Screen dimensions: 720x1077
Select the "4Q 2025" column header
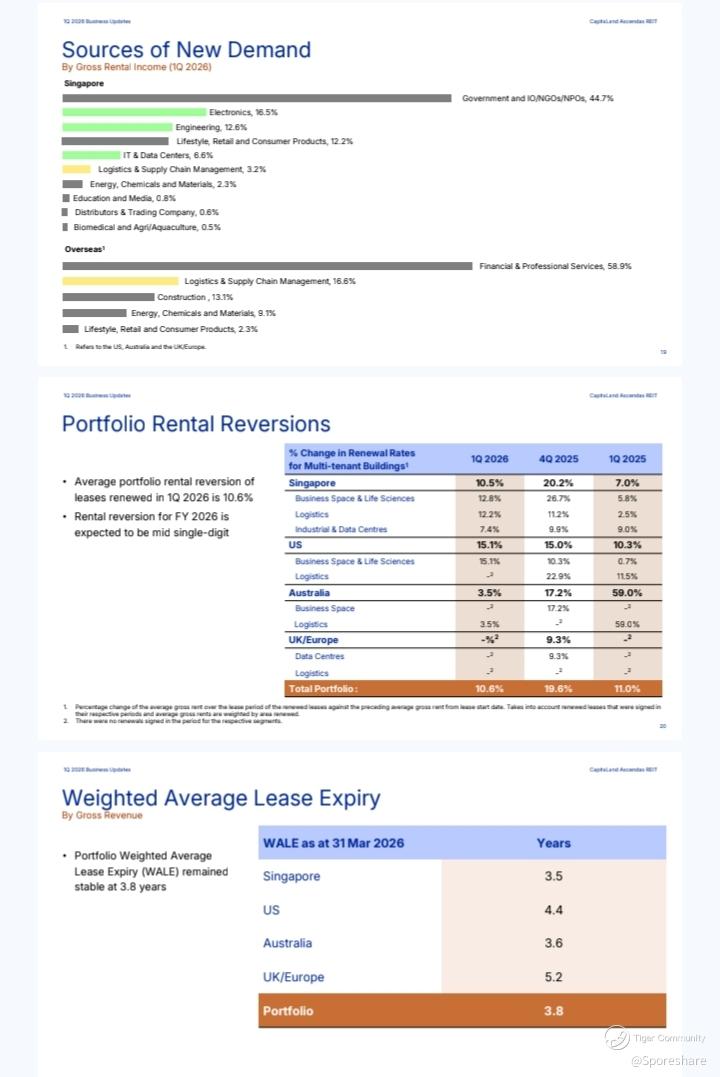click(x=559, y=459)
